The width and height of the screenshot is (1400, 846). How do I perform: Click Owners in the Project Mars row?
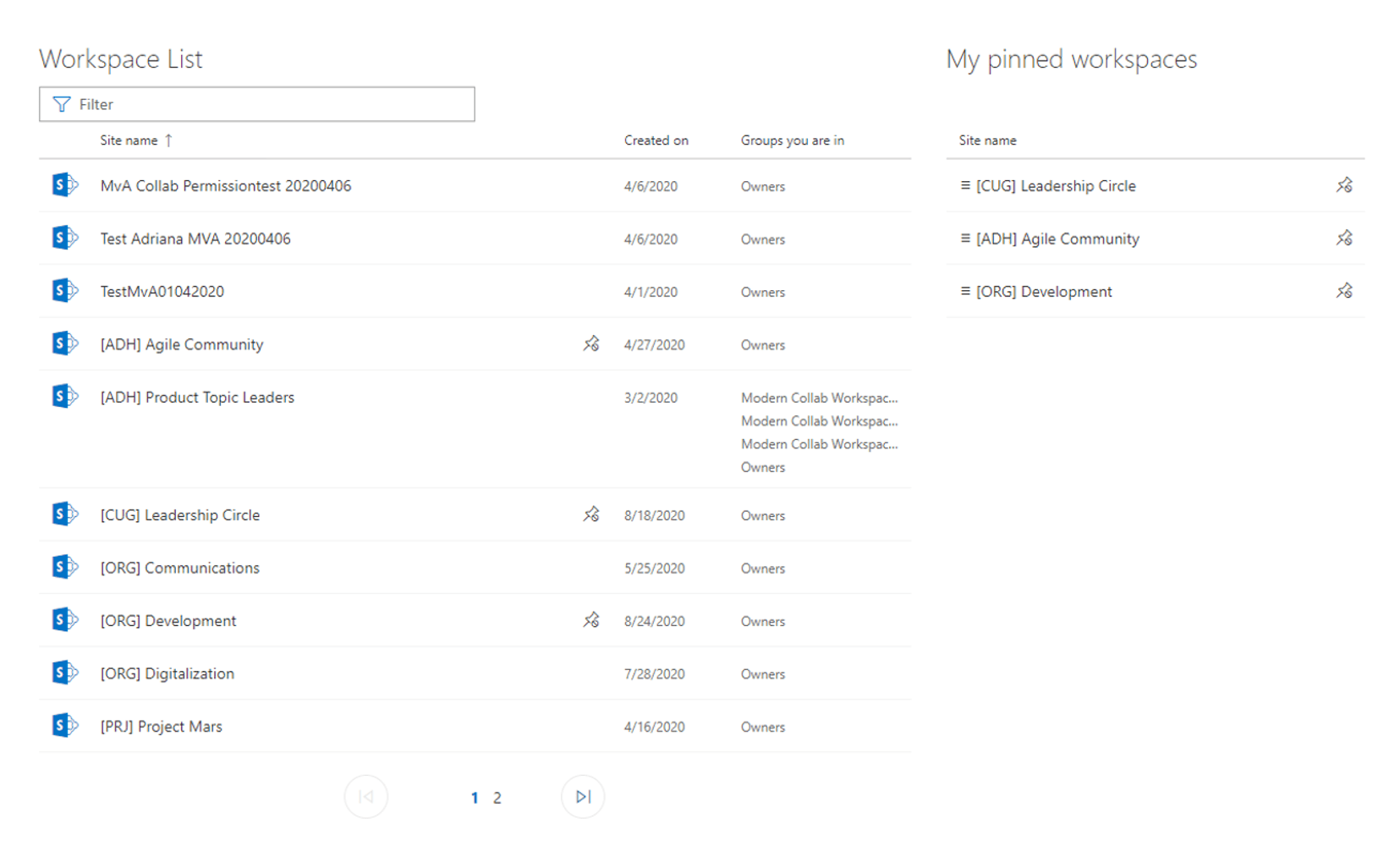point(763,727)
